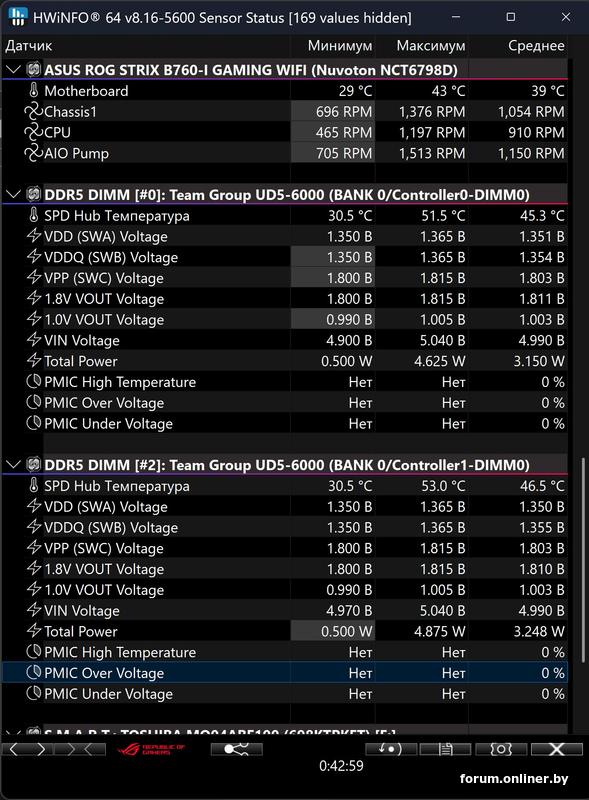The image size is (589, 800).
Task: Click the expand columns arrows button
Action: [28, 749]
